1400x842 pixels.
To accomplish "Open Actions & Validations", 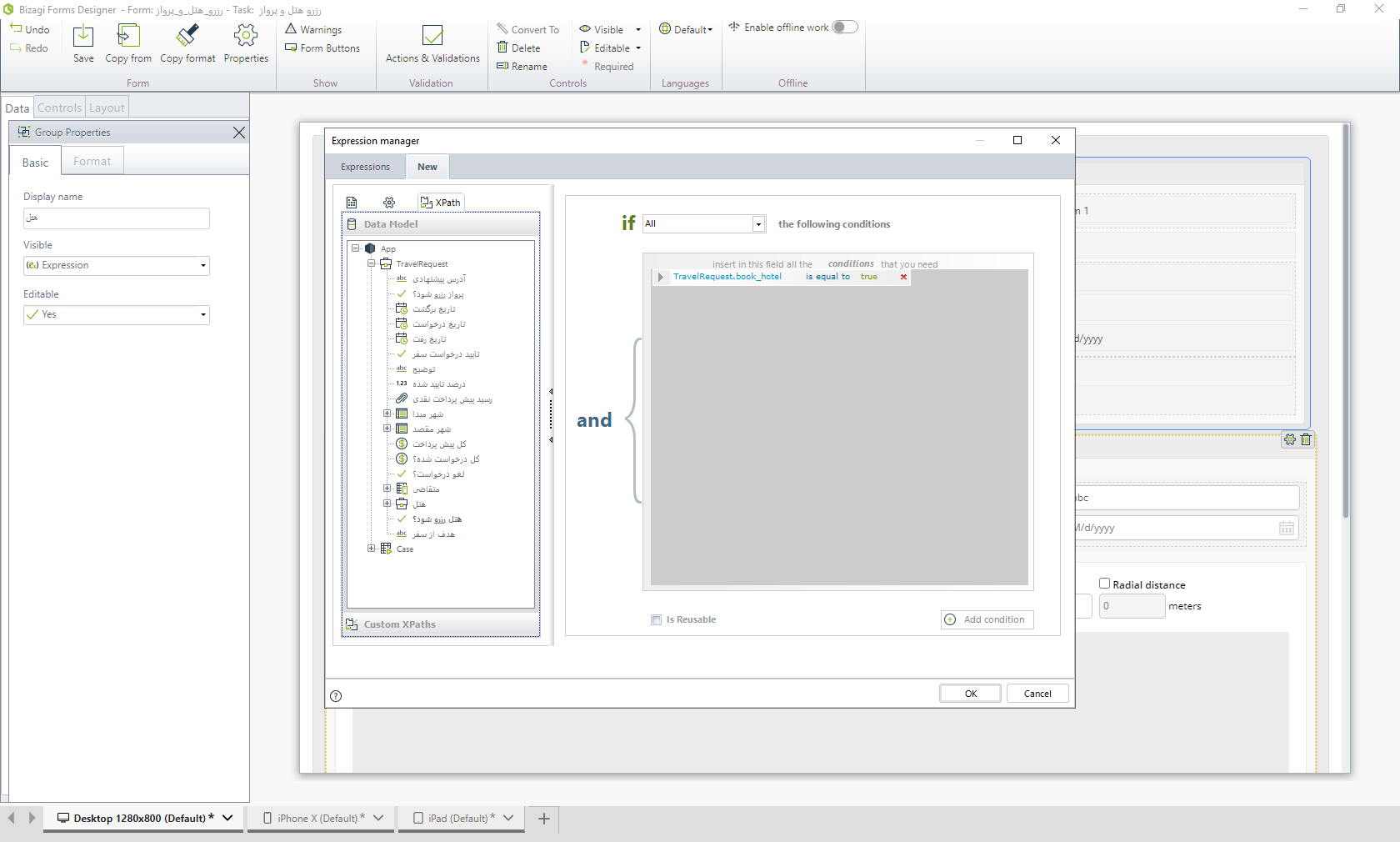I will coord(432,43).
